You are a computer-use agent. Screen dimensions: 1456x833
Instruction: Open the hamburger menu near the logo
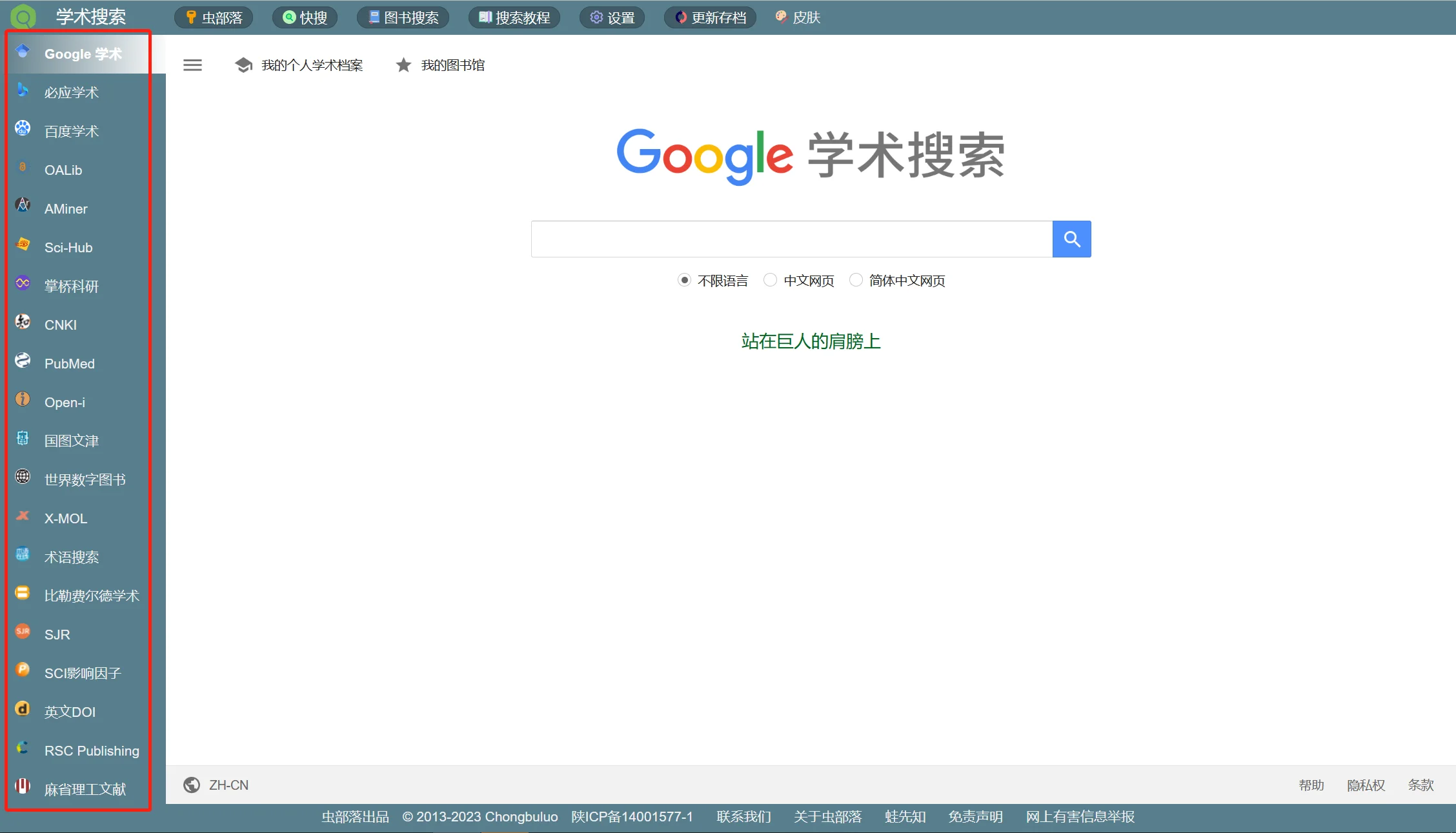[192, 65]
